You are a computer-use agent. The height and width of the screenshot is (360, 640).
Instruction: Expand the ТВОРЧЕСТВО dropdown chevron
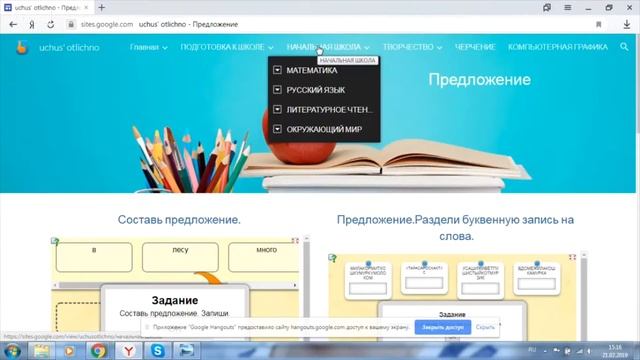point(439,48)
